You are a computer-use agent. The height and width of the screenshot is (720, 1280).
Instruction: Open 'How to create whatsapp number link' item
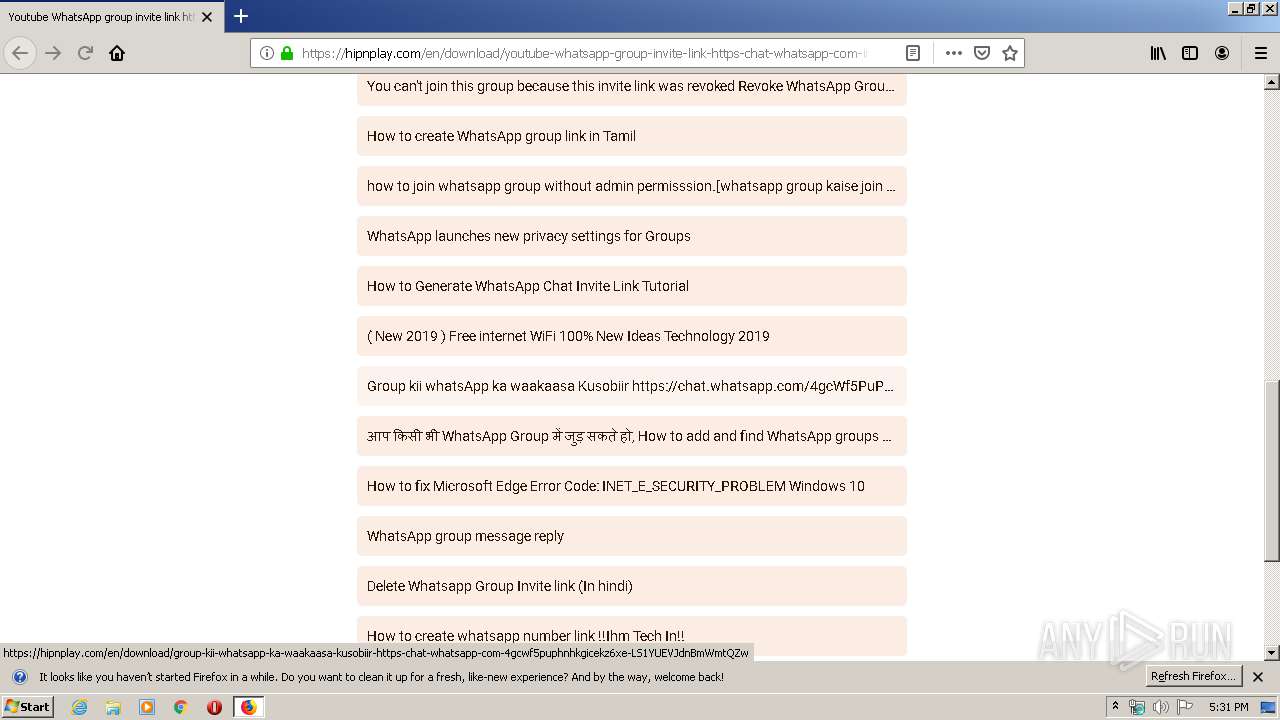click(632, 636)
